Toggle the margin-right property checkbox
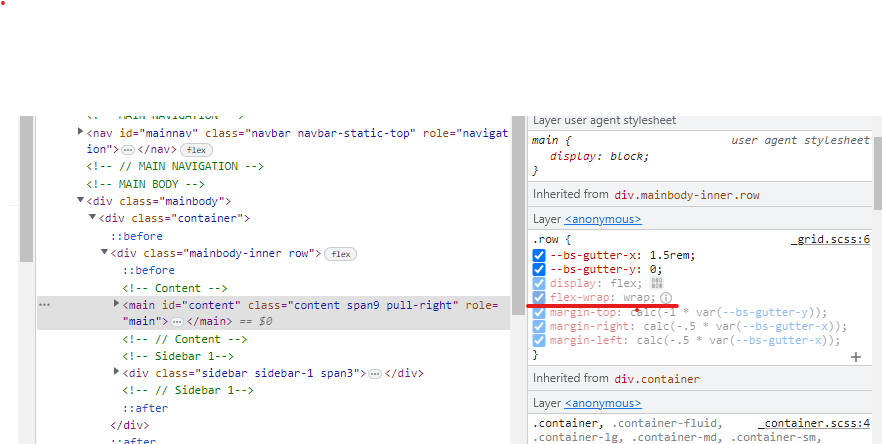This screenshot has width=882, height=444. click(x=539, y=326)
